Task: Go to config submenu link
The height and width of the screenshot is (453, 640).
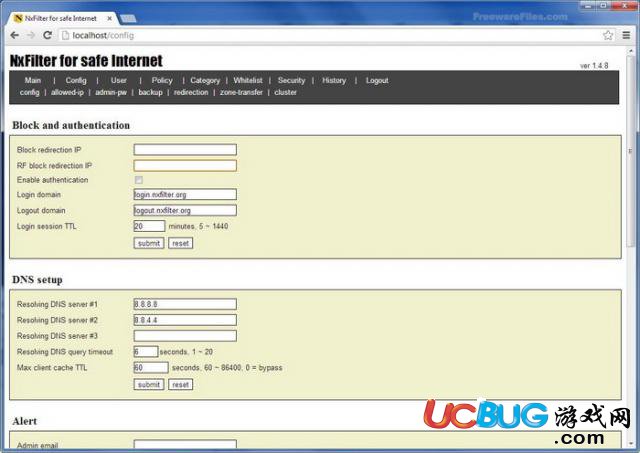Action: click(x=29, y=92)
